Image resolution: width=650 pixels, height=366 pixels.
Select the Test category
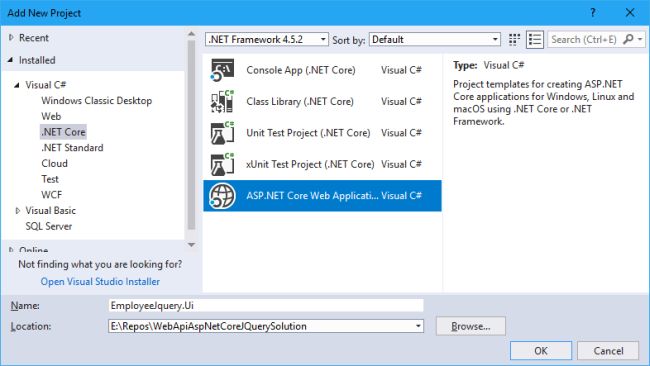tap(50, 179)
